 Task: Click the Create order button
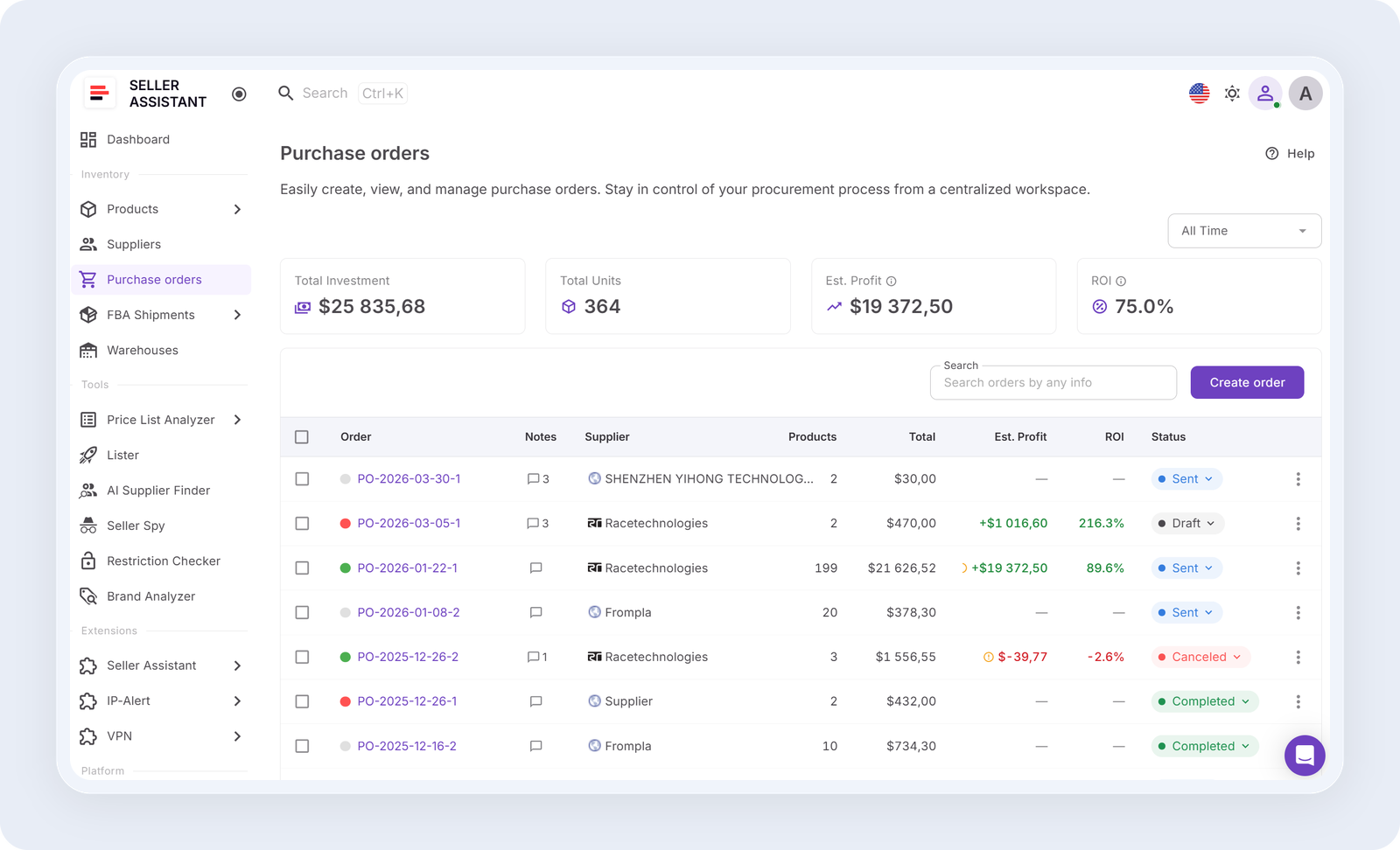1247,382
